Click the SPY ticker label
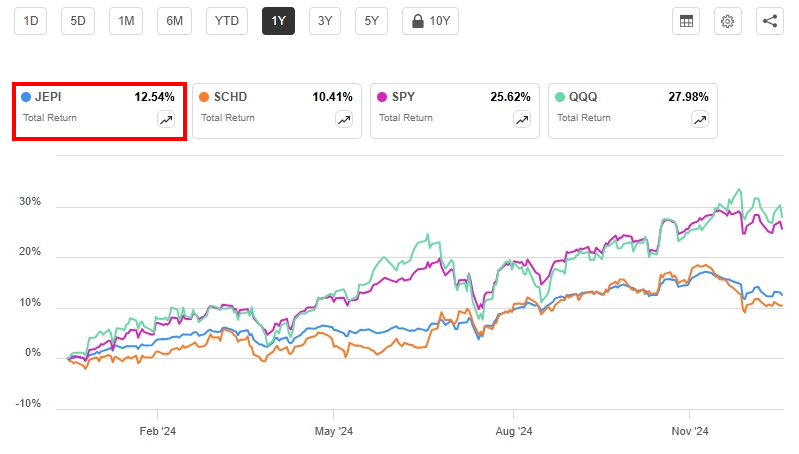Image resolution: width=799 pixels, height=454 pixels. [403, 97]
